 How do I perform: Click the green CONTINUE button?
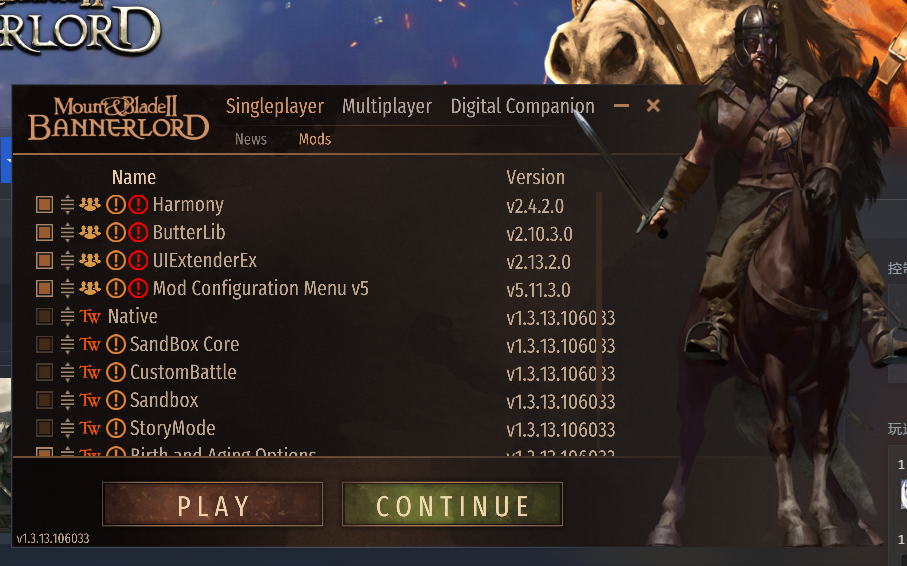pyautogui.click(x=452, y=504)
